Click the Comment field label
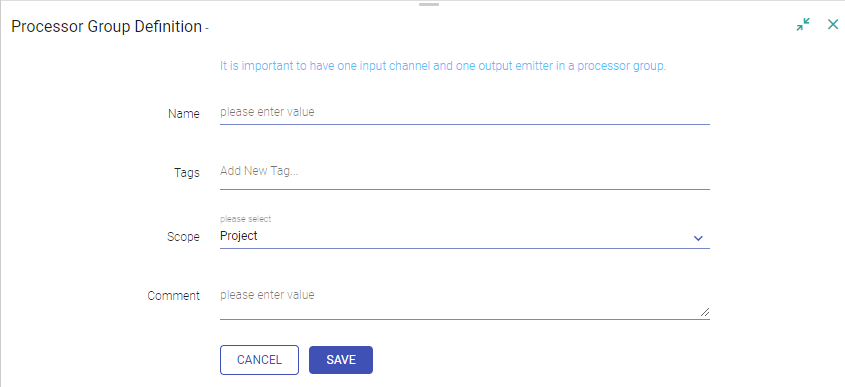845x387 pixels. point(174,295)
